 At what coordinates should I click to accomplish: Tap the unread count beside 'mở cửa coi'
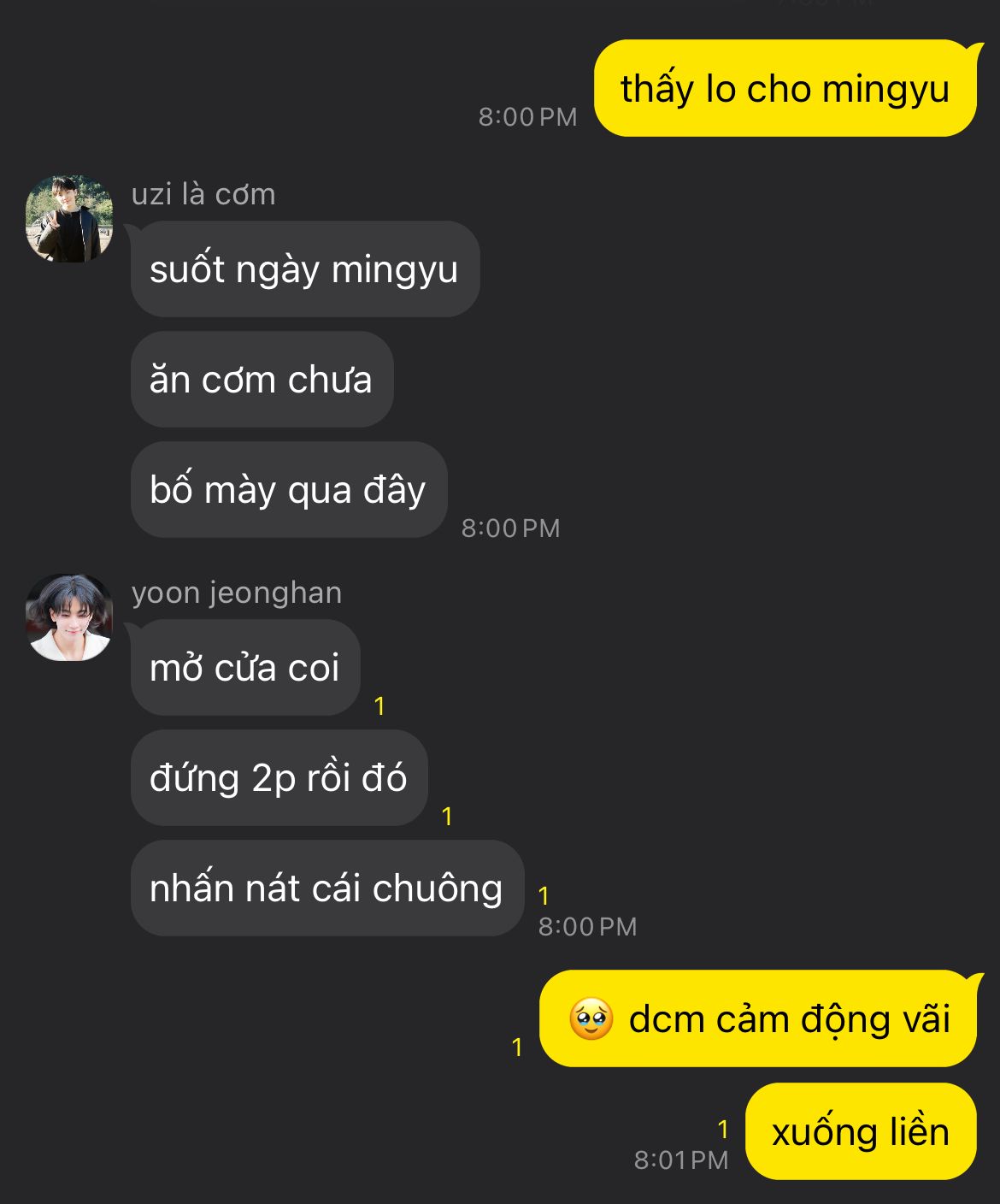click(x=379, y=706)
